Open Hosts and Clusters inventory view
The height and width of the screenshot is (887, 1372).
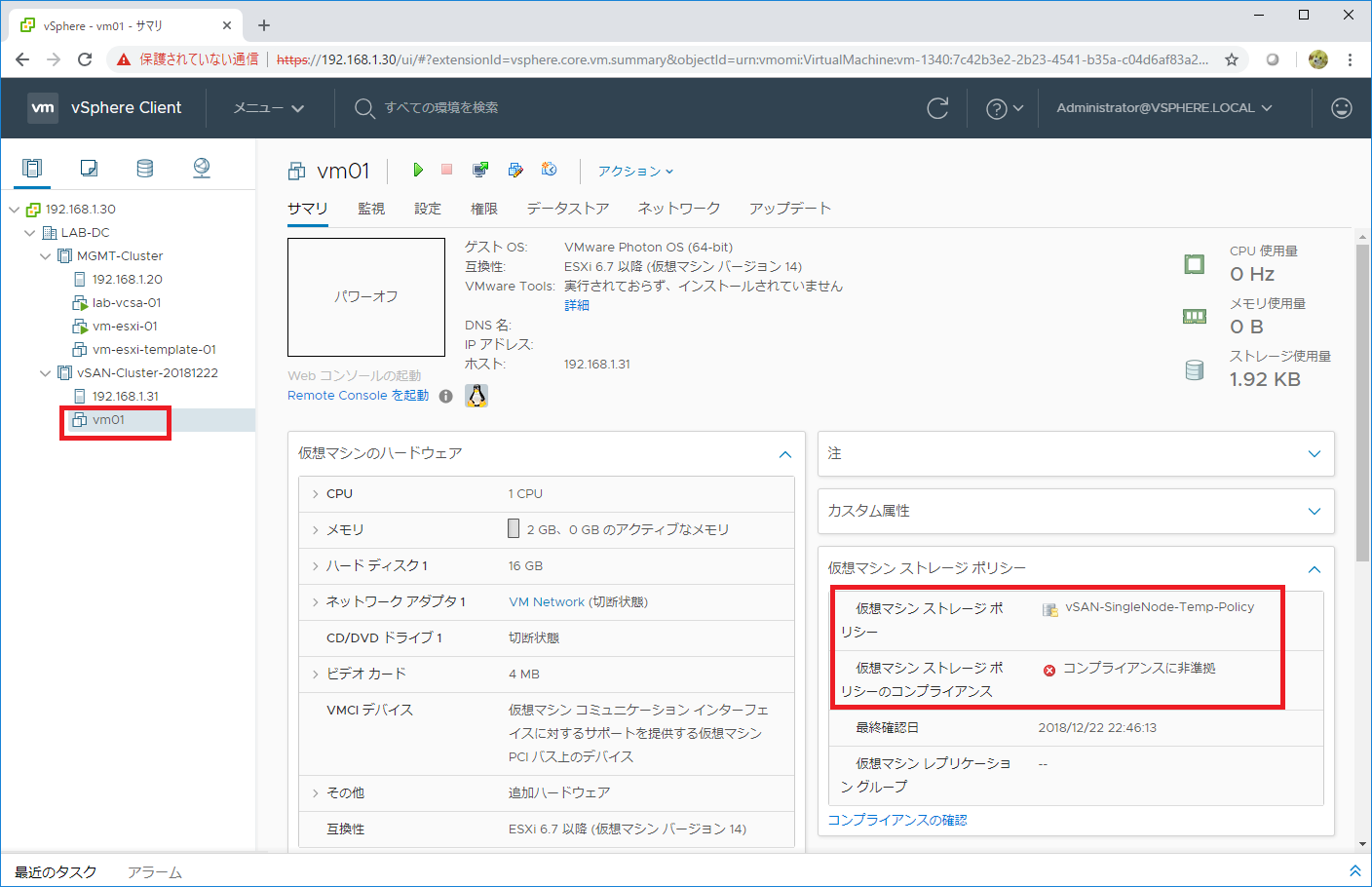32,168
